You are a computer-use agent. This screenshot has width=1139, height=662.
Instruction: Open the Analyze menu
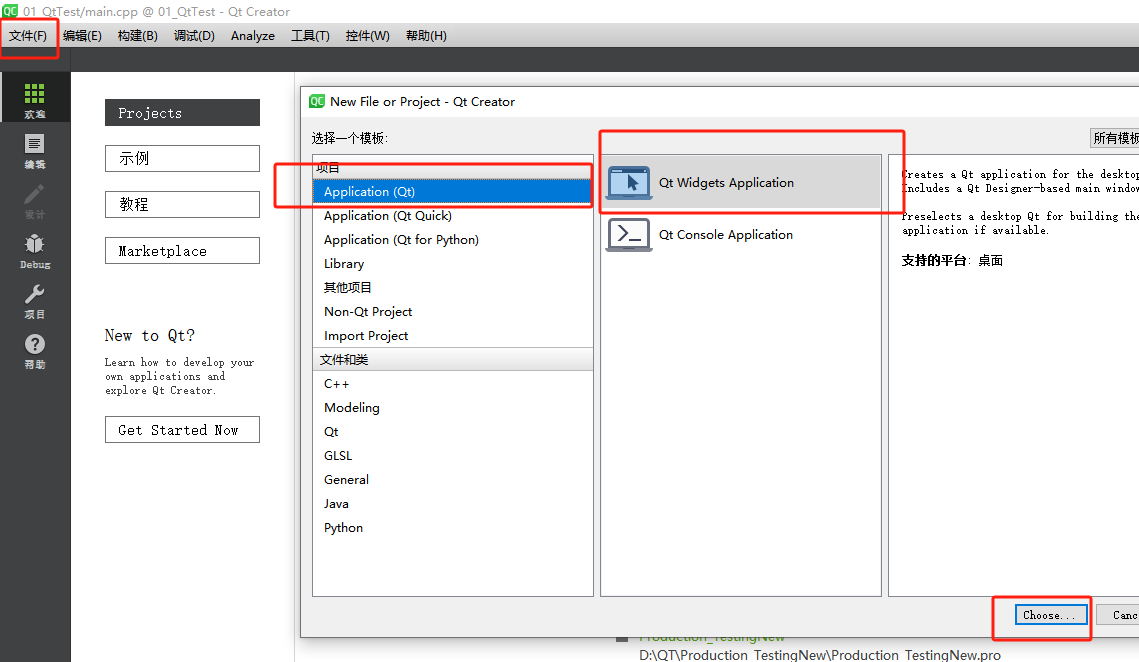coord(253,36)
